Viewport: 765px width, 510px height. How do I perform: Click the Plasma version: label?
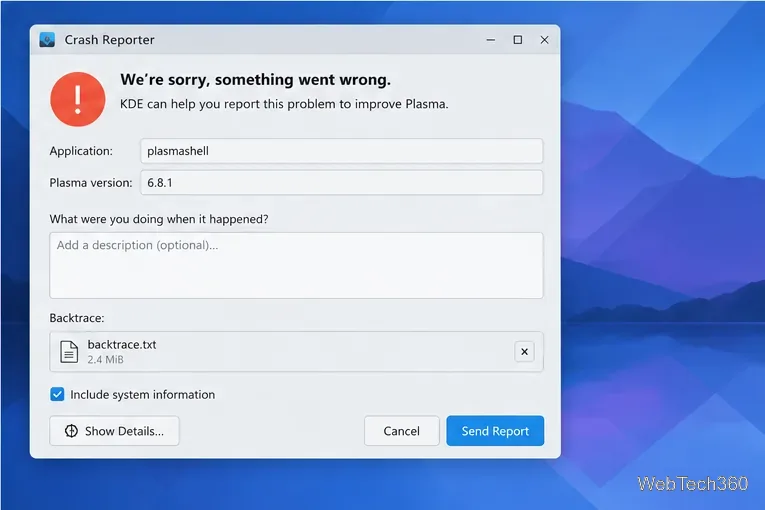91,183
